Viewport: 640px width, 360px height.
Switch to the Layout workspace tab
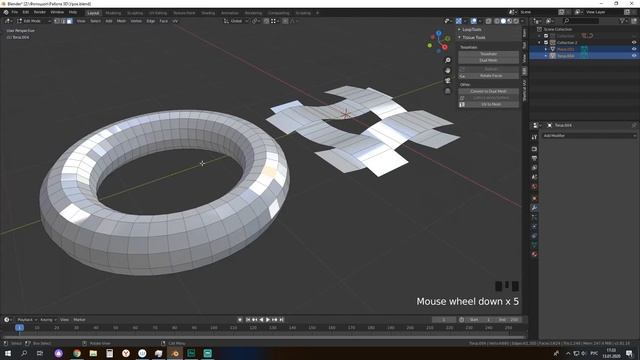93,13
